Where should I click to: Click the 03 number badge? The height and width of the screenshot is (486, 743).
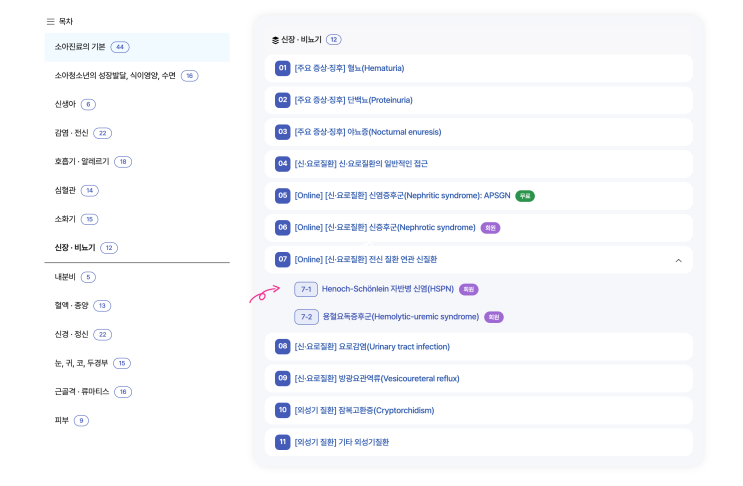(x=282, y=132)
